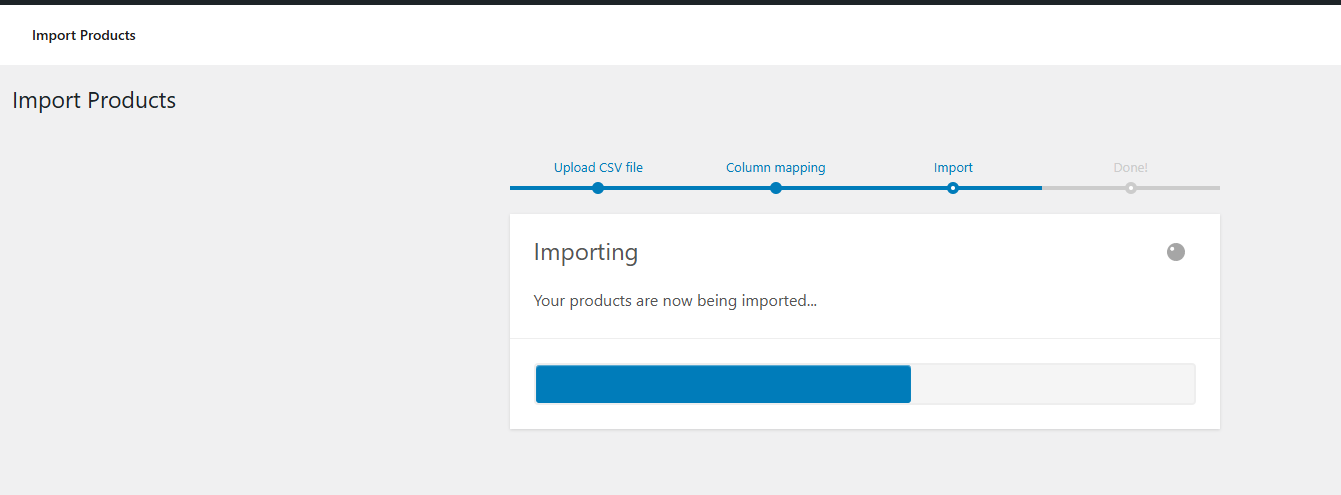Click Import Products in the top header bar

coord(84,36)
